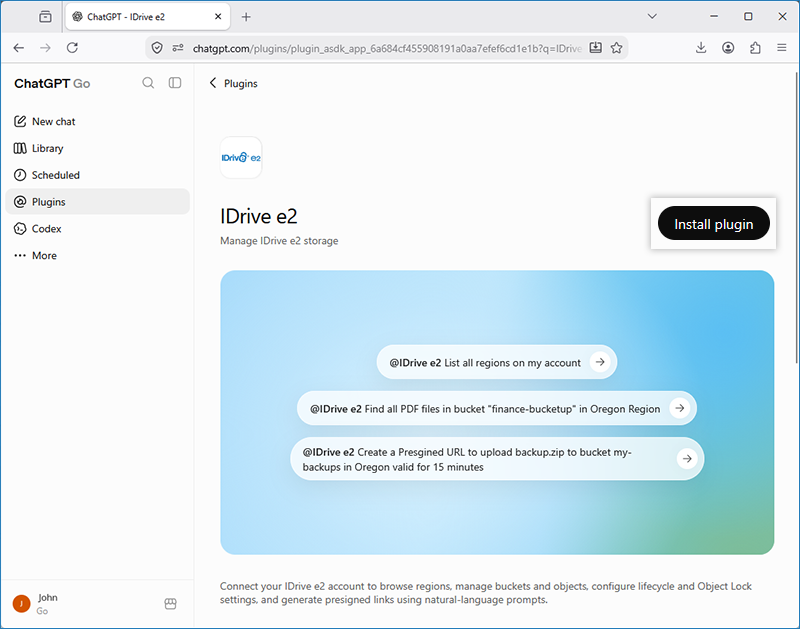Open the browser account profile icon
The width and height of the screenshot is (800, 629).
[x=728, y=48]
